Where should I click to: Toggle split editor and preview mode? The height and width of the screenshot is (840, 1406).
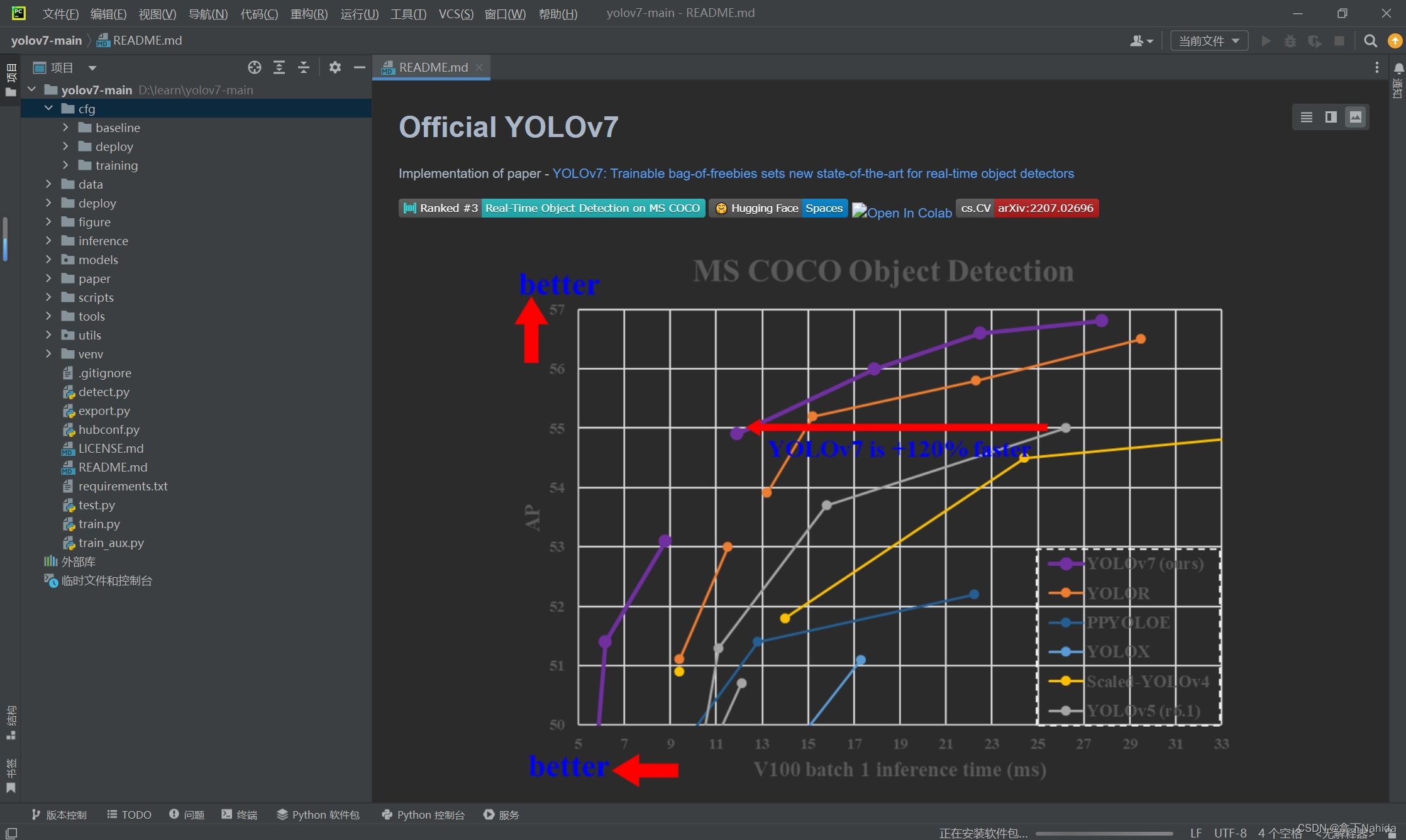tap(1330, 117)
